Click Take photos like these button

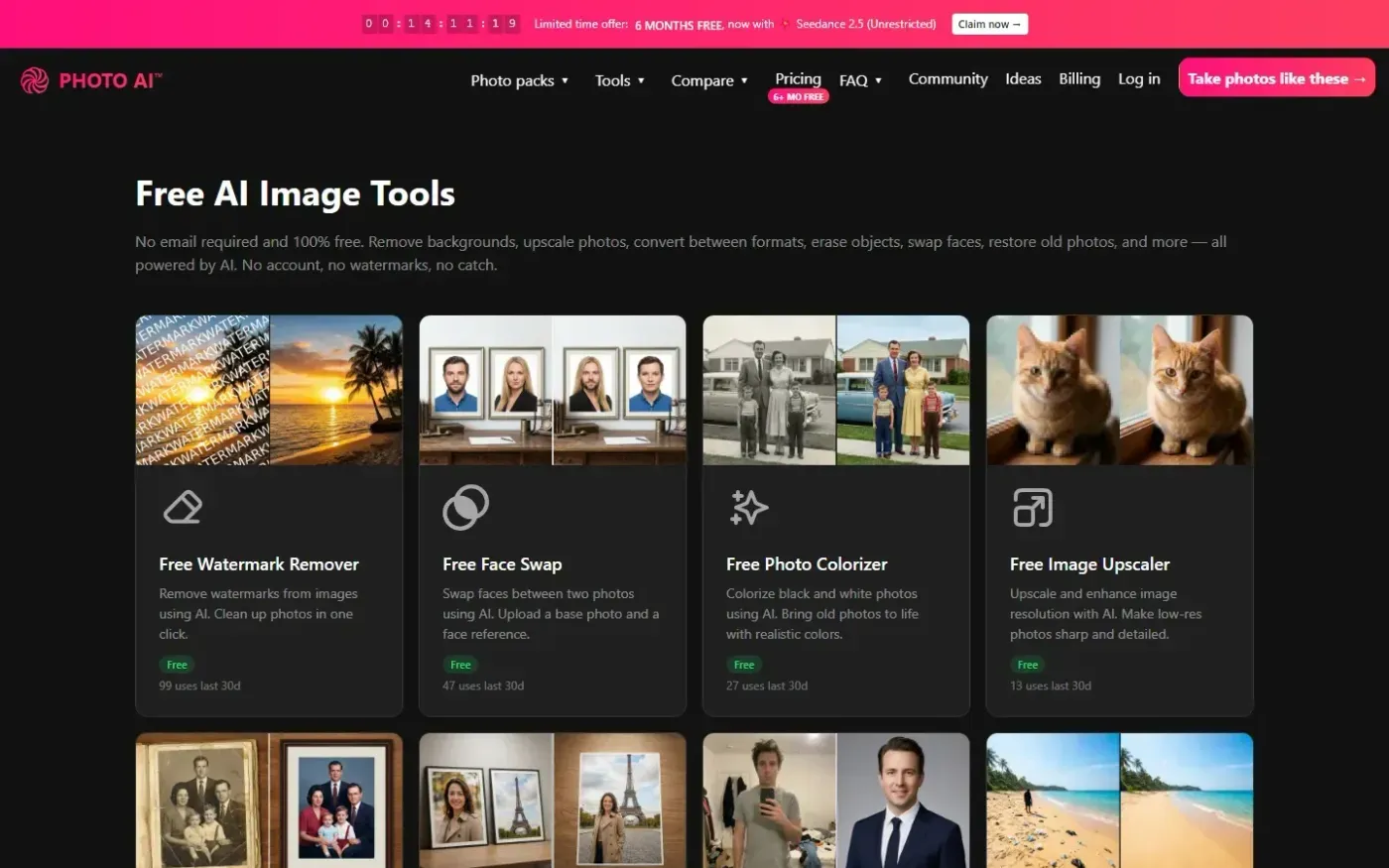tap(1277, 77)
